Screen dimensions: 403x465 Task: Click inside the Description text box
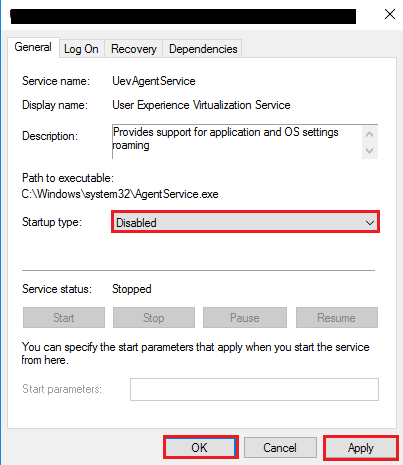(x=237, y=141)
